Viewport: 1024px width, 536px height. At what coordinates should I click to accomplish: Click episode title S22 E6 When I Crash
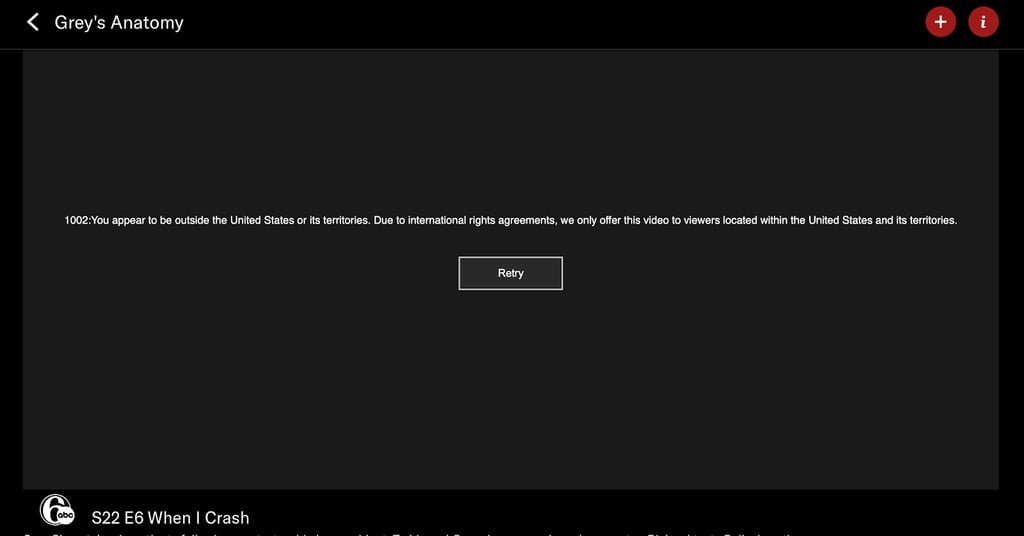pos(170,518)
